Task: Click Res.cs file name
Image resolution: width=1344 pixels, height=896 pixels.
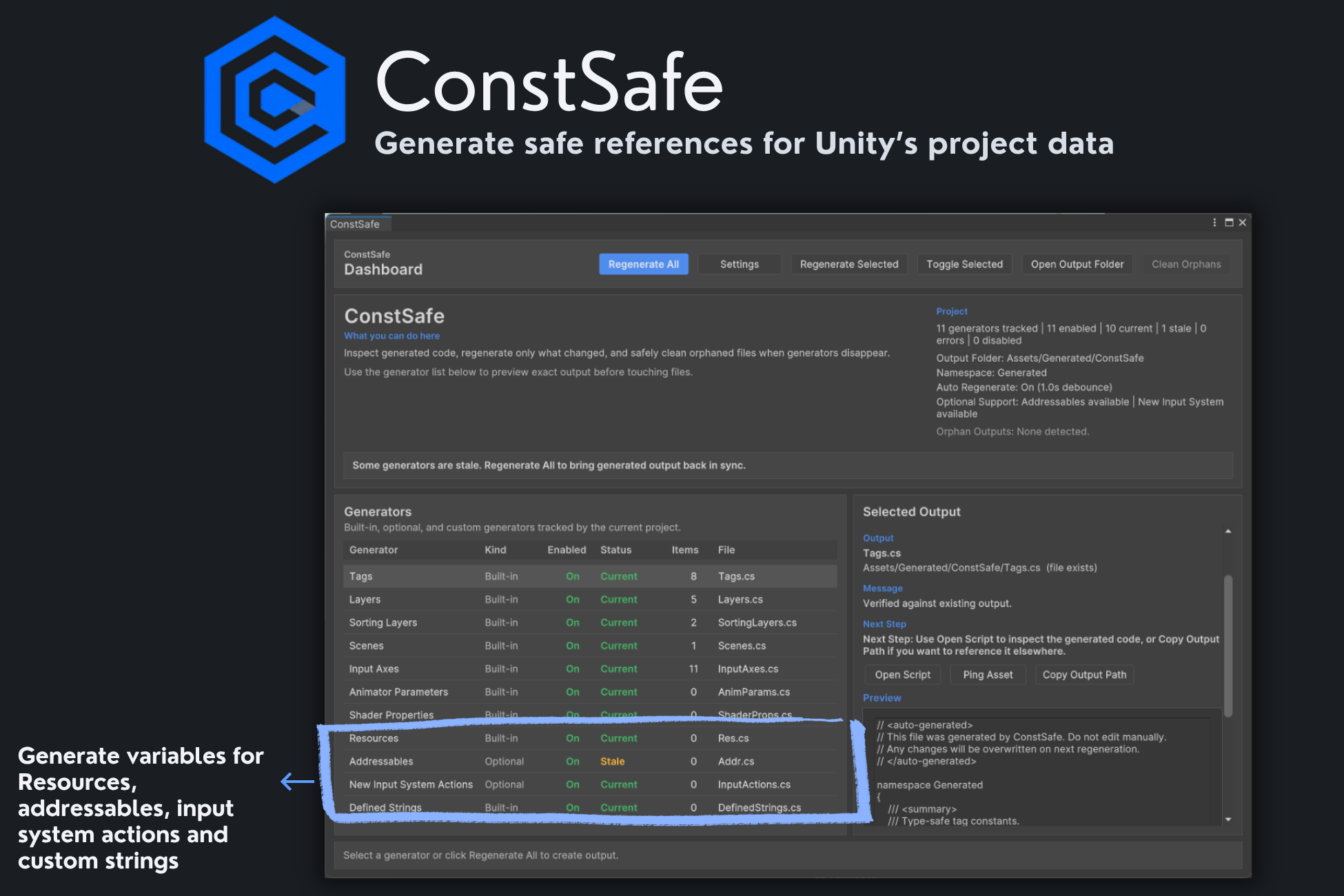Action: [x=733, y=738]
